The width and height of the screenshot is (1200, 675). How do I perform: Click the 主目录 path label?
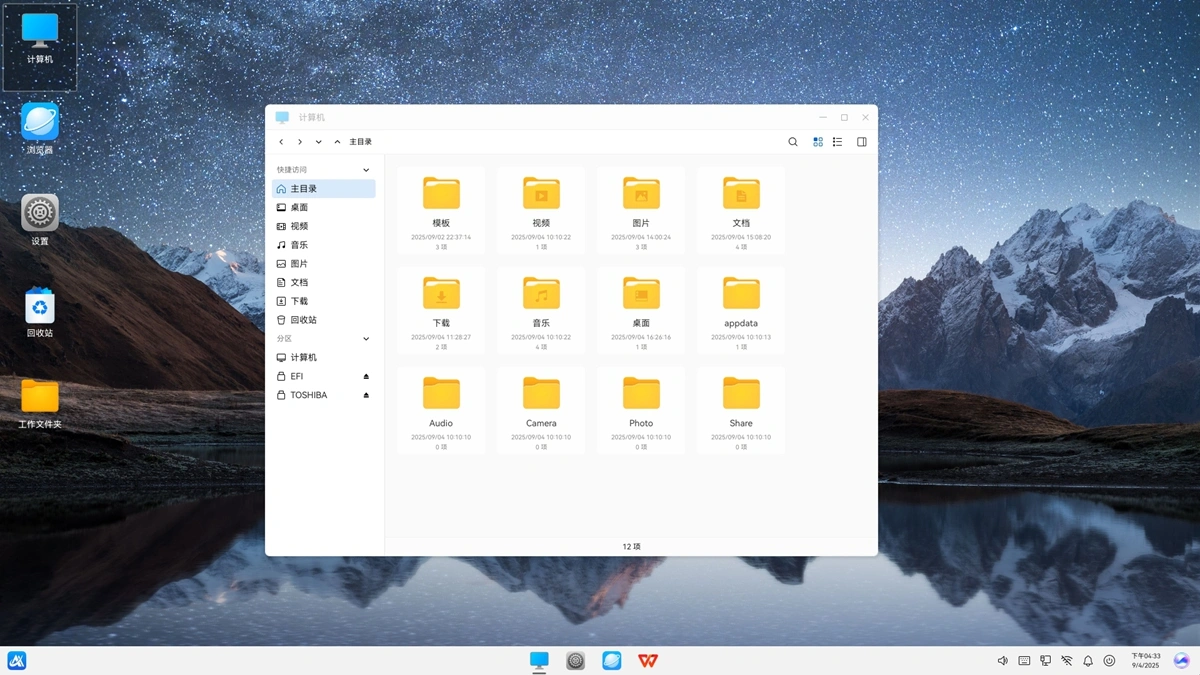(360, 142)
